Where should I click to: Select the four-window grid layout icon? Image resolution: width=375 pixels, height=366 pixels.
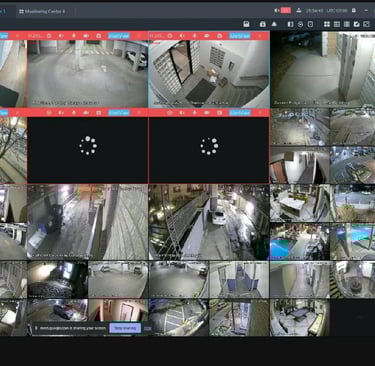pos(327,24)
